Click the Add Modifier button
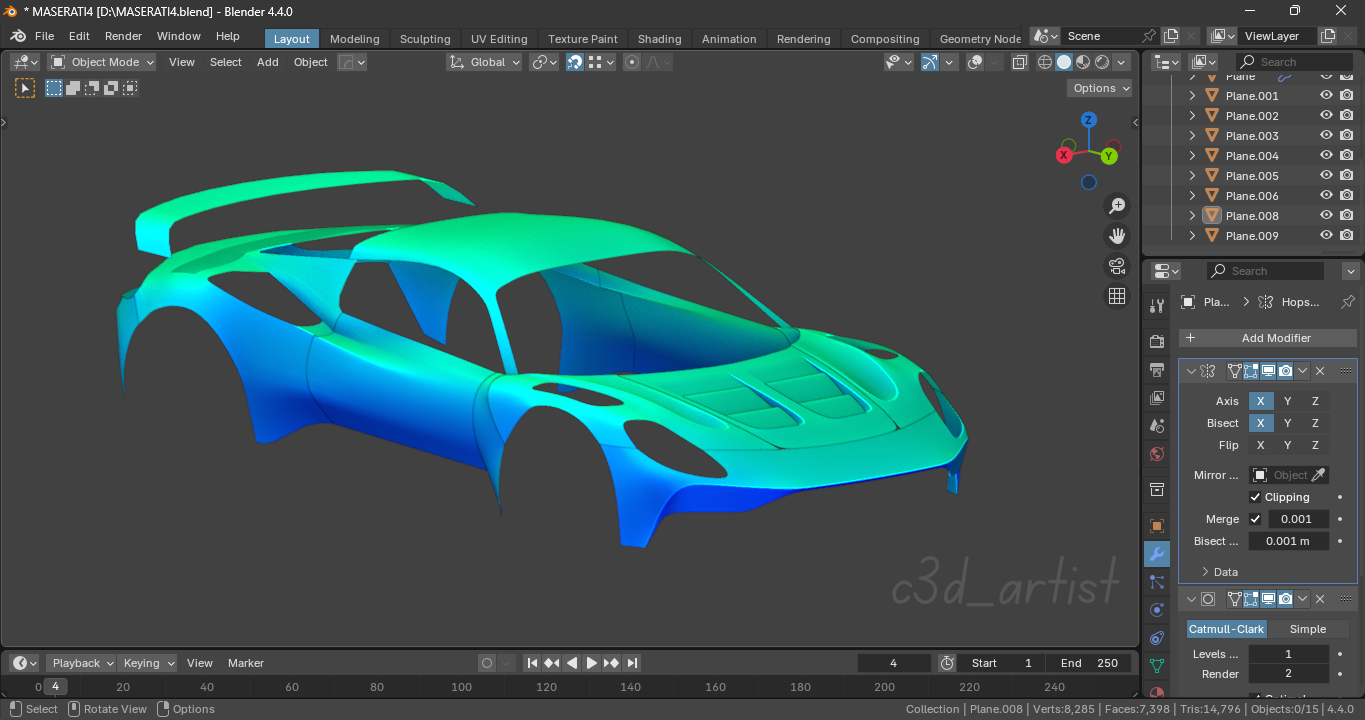Viewport: 1365px width, 720px height. 1267,338
